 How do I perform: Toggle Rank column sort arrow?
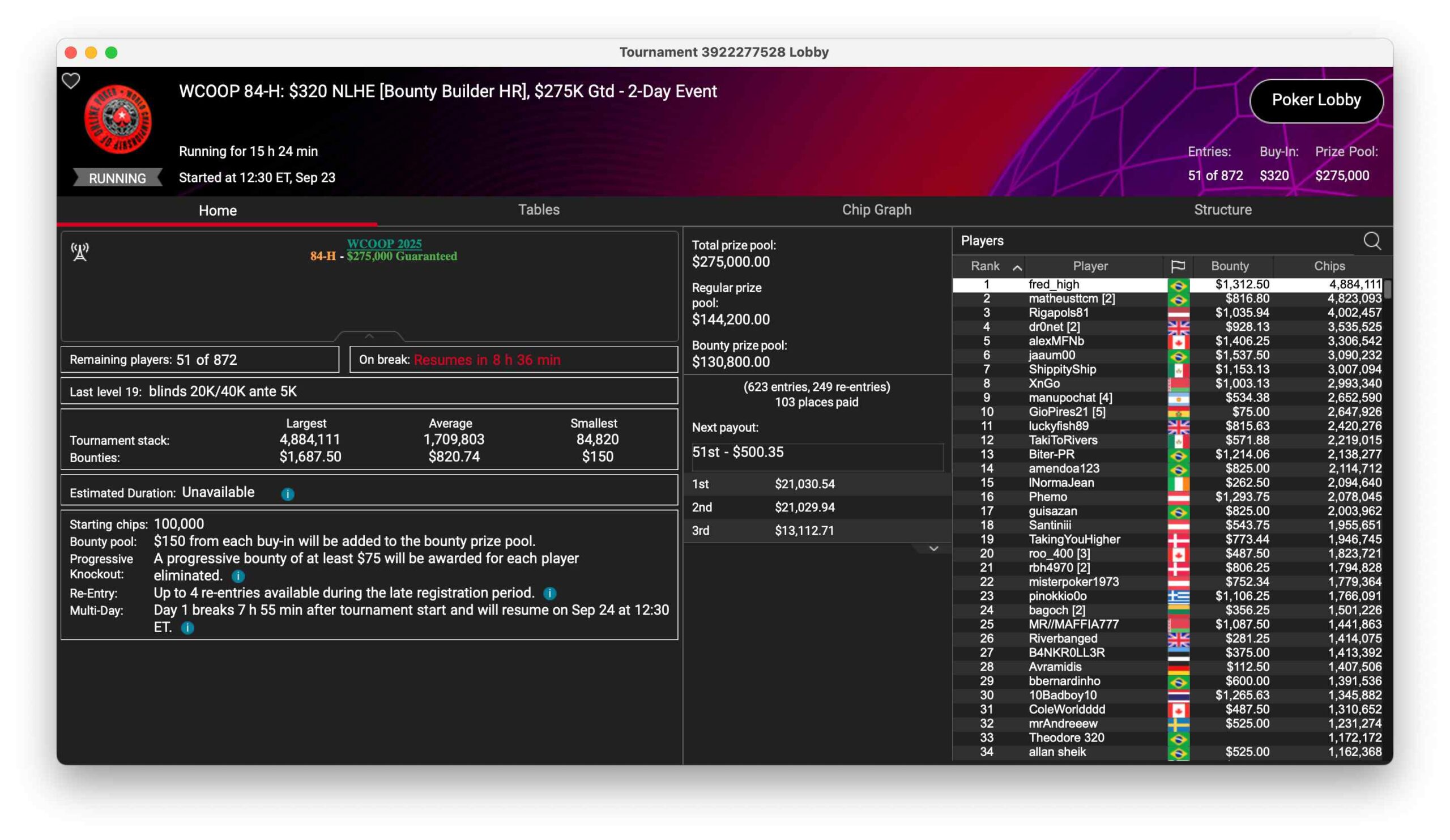coord(1017,267)
